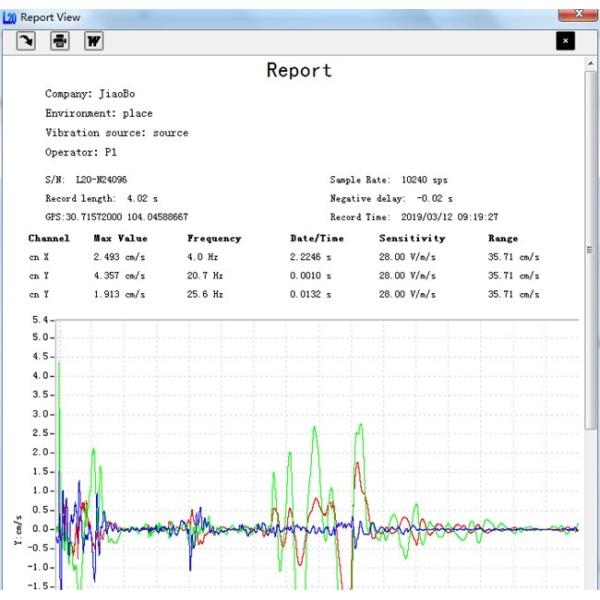Click the export arrow icon in toolbar
The height and width of the screenshot is (600, 600).
(x=26, y=41)
